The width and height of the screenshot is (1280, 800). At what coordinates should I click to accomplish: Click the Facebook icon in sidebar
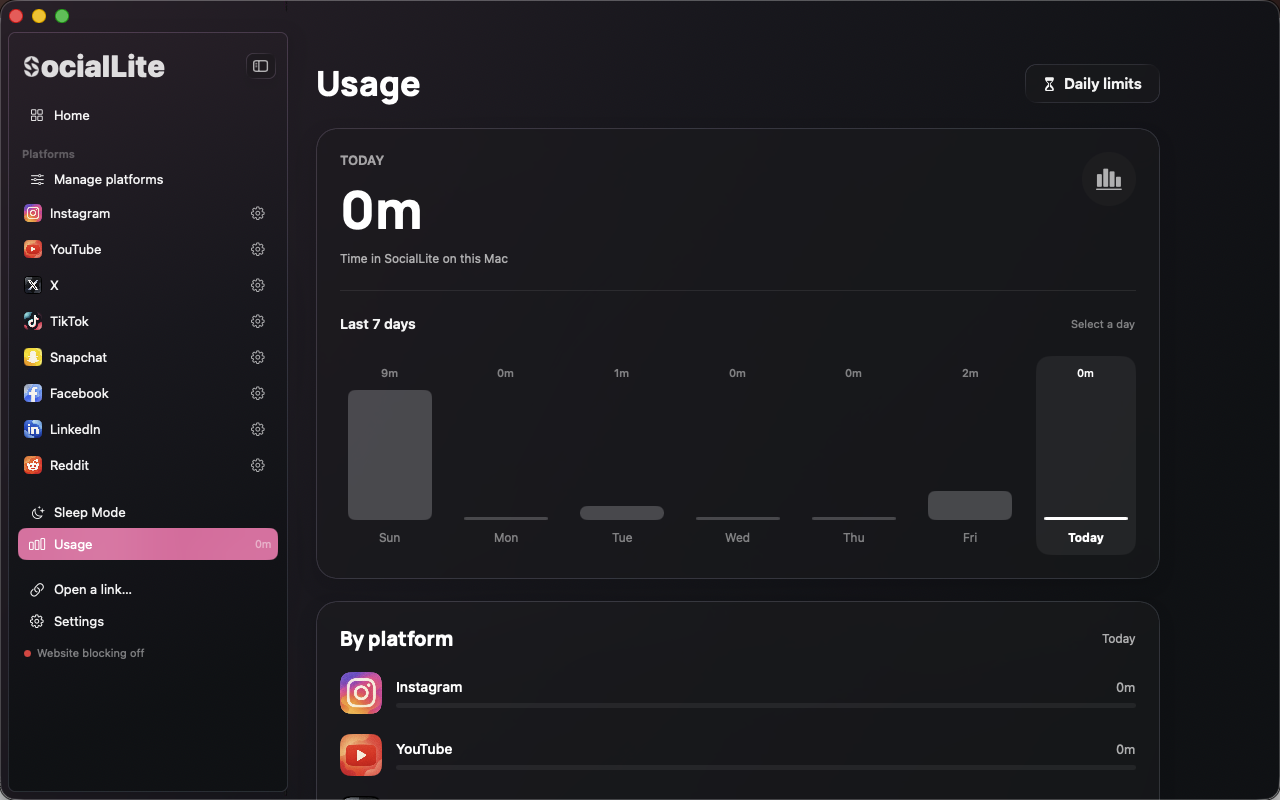(x=33, y=393)
